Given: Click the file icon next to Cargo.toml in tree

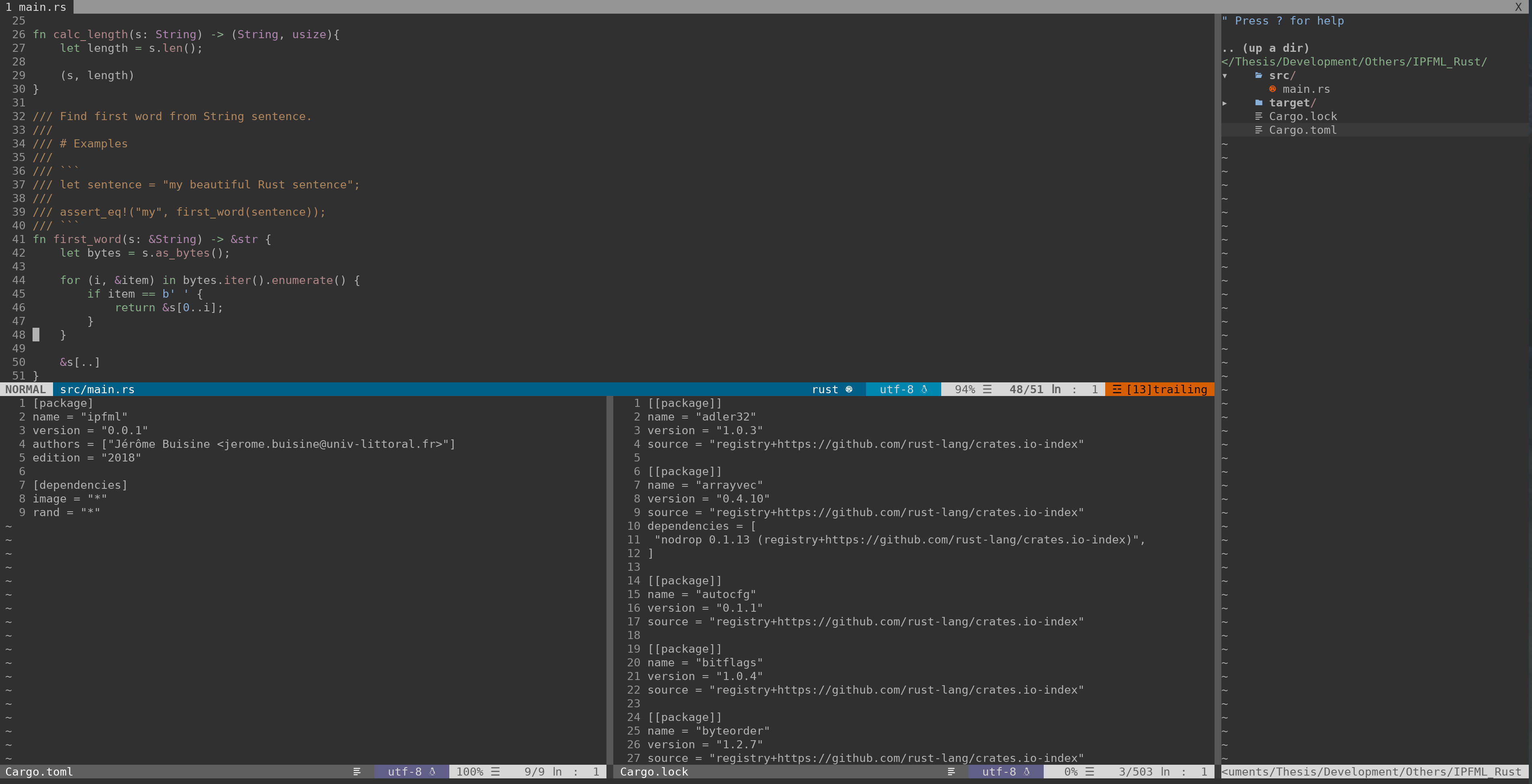Looking at the screenshot, I should coord(1258,130).
